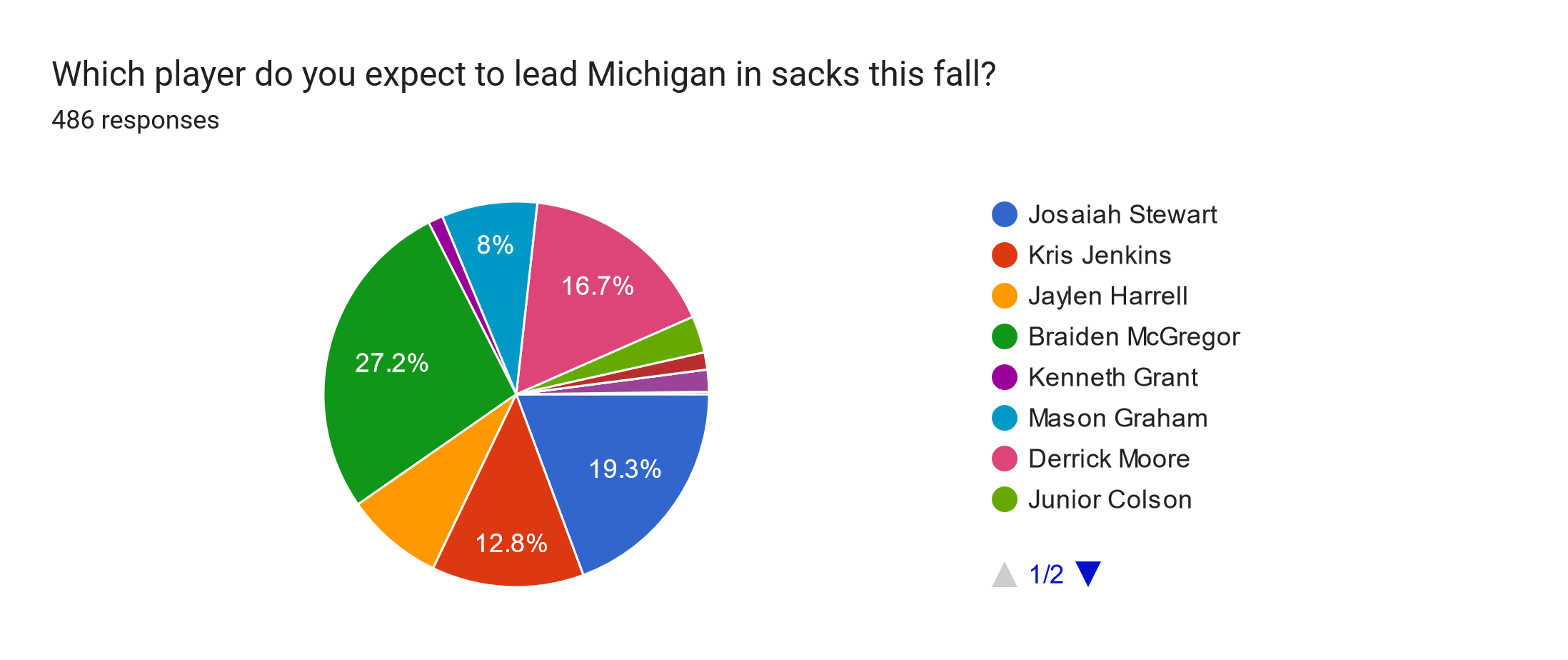Viewport: 1568px width, 660px height.
Task: Click the red Kris Jenkins legend dot
Action: [x=1004, y=255]
